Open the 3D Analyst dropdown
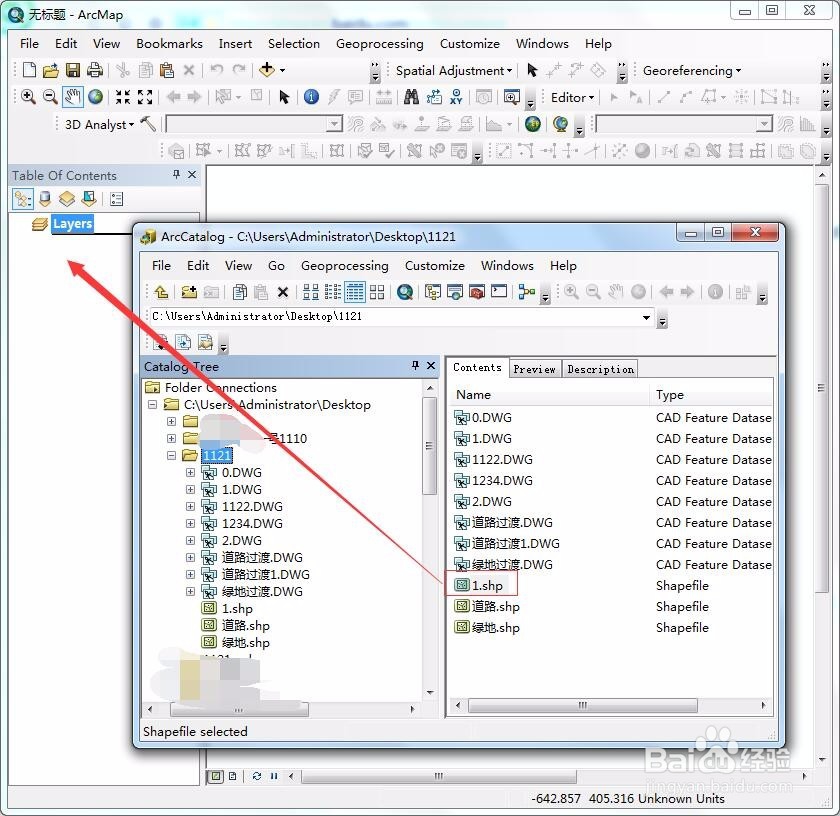 pos(99,125)
